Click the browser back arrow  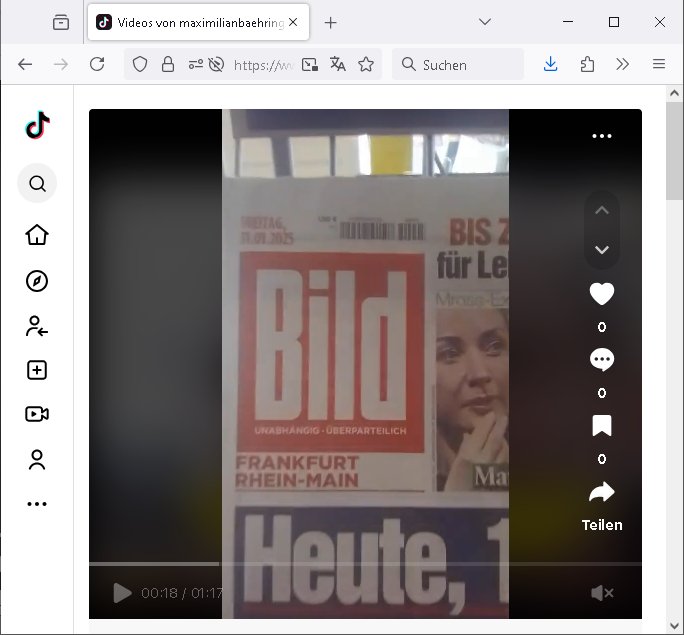[25, 65]
